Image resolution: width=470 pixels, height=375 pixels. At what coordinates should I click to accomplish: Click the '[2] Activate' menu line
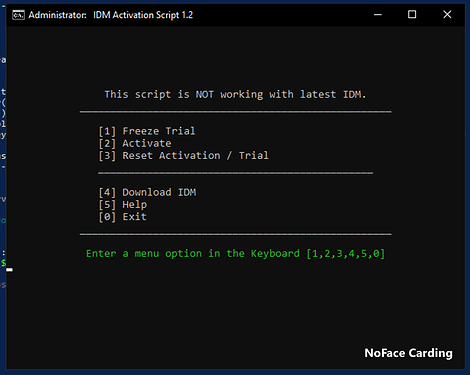[x=135, y=143]
